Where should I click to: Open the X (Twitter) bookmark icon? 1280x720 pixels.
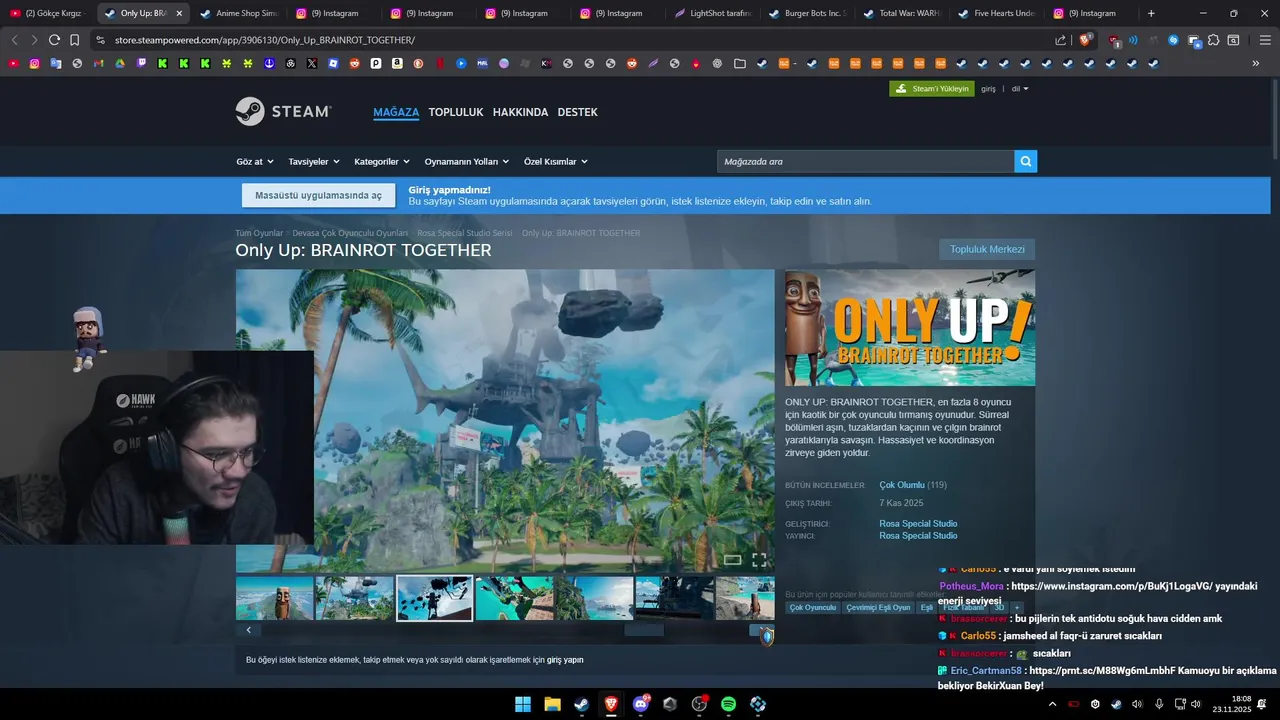tap(312, 63)
